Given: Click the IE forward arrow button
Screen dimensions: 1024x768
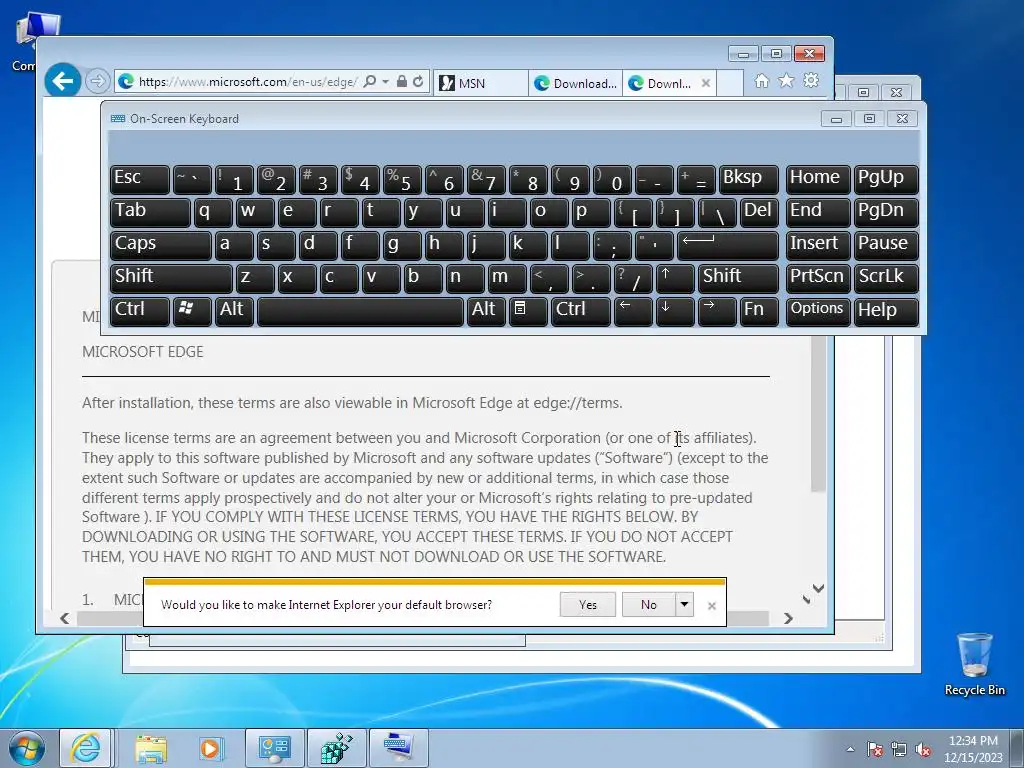Looking at the screenshot, I should pyautogui.click(x=97, y=81).
